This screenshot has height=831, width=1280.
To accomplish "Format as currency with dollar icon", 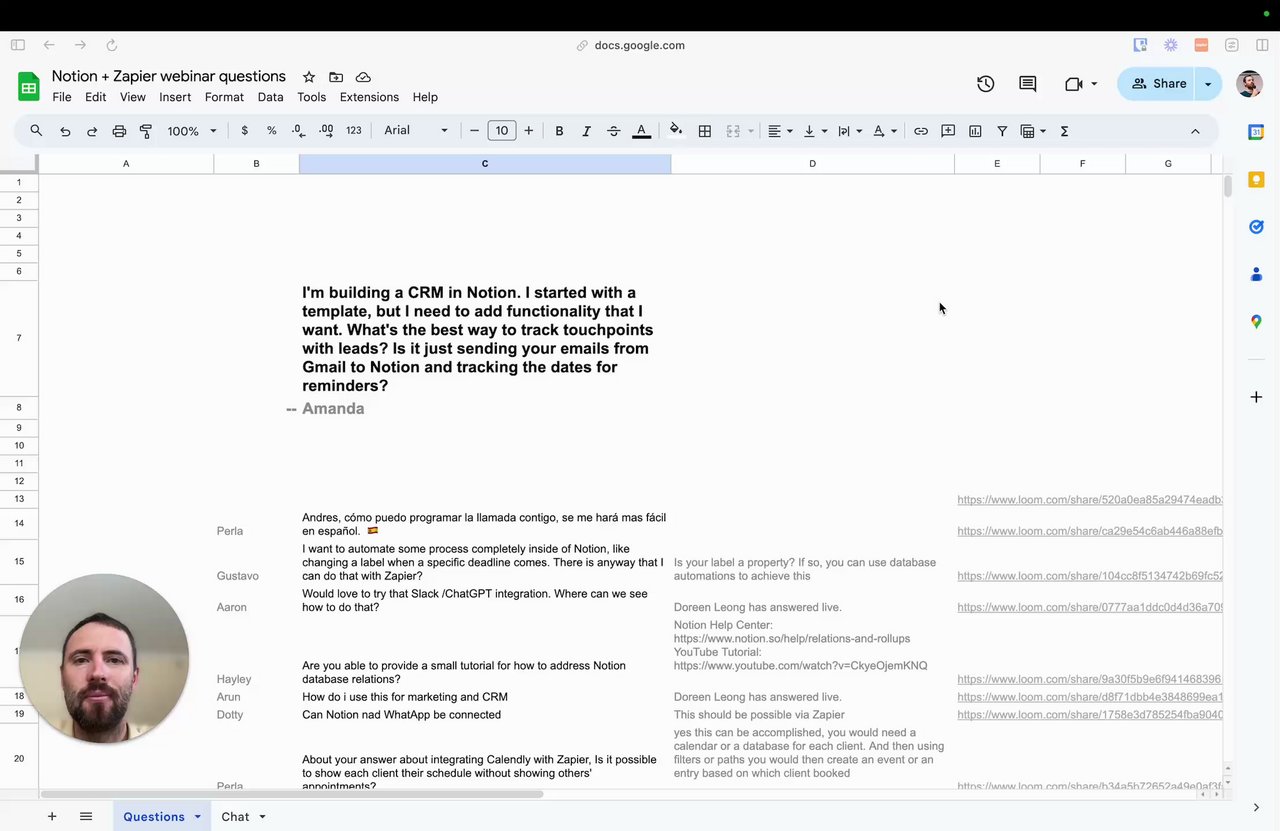I will [244, 131].
